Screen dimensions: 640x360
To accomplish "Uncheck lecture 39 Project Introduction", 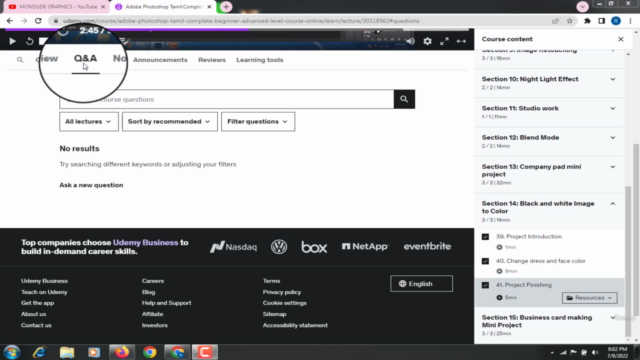I will pyautogui.click(x=485, y=237).
